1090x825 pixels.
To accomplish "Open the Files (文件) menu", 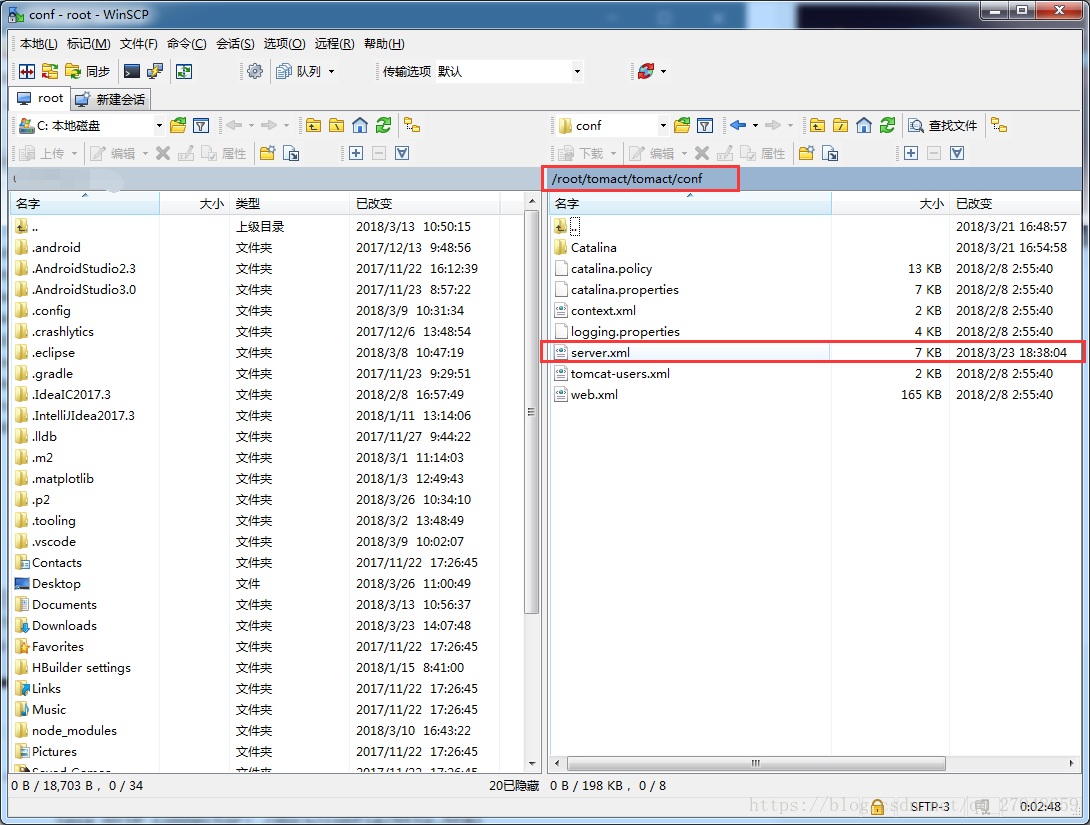I will click(x=138, y=44).
